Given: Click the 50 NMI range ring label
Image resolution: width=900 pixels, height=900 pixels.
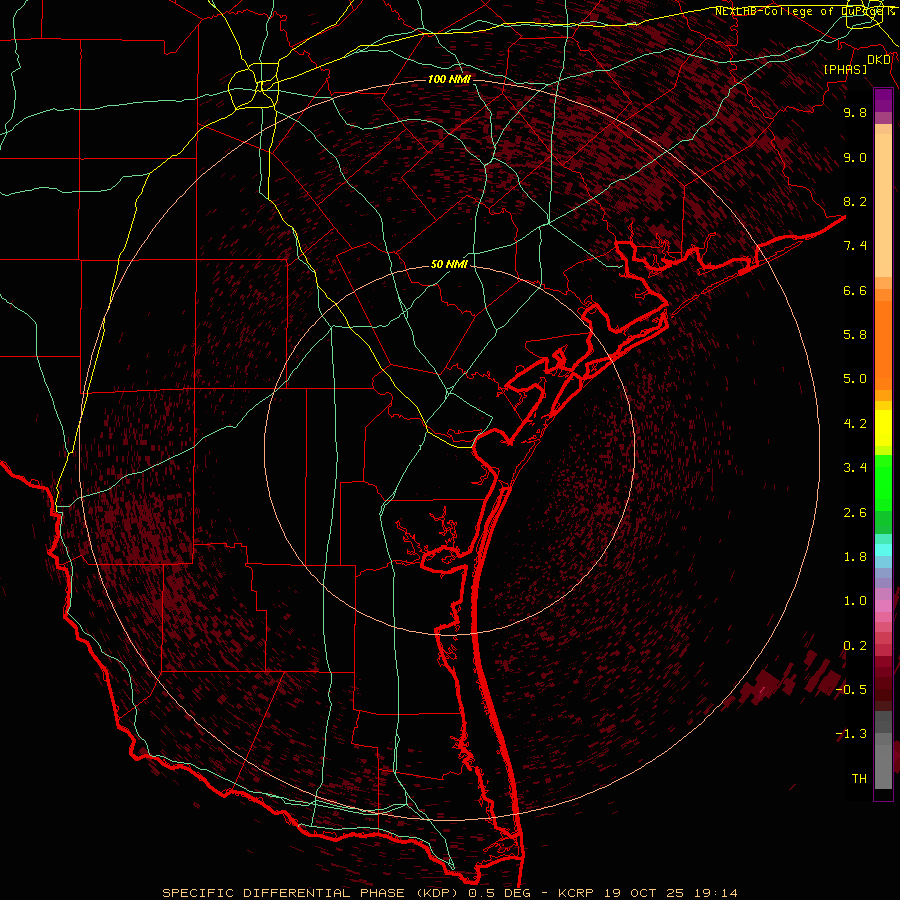Looking at the screenshot, I should 449,265.
